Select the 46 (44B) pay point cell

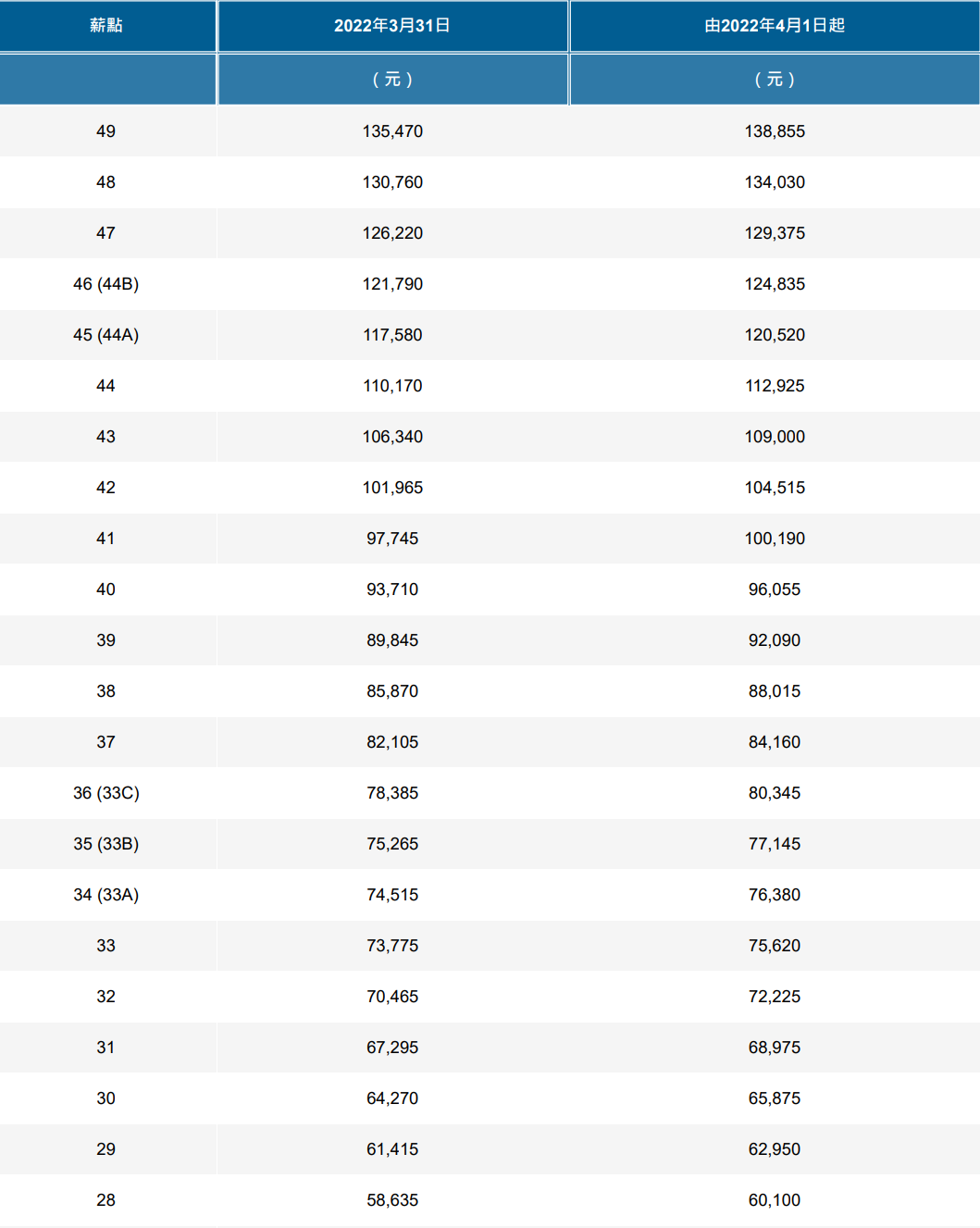click(106, 284)
